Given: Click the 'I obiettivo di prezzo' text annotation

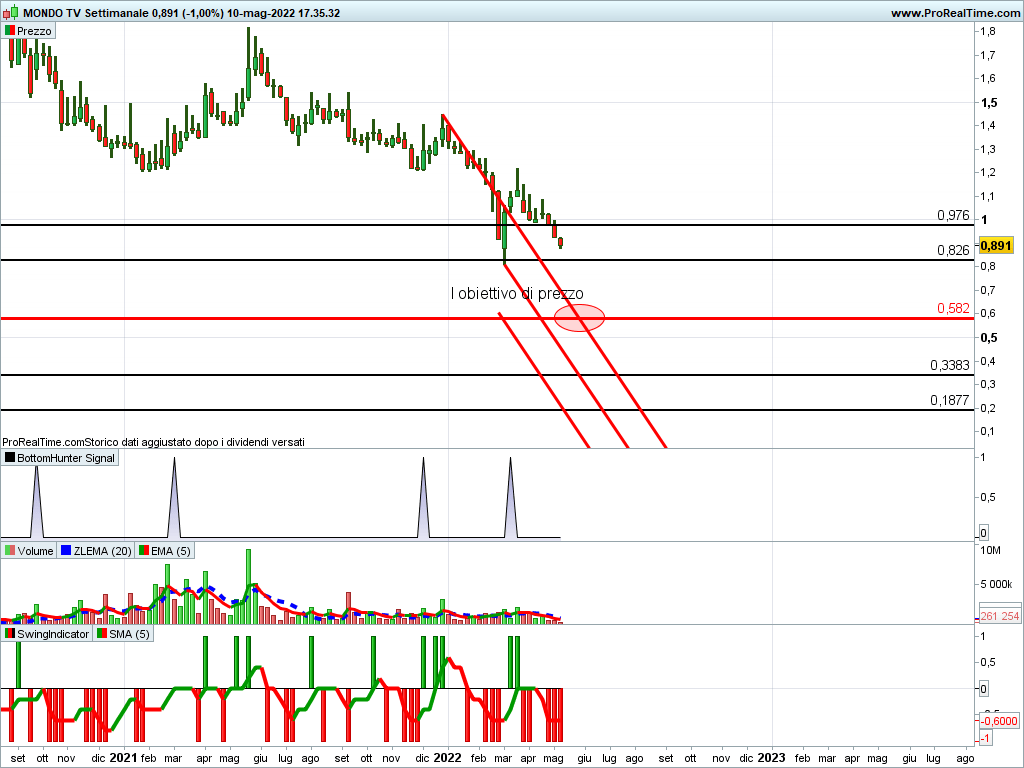Looking at the screenshot, I should pyautogui.click(x=517, y=293).
